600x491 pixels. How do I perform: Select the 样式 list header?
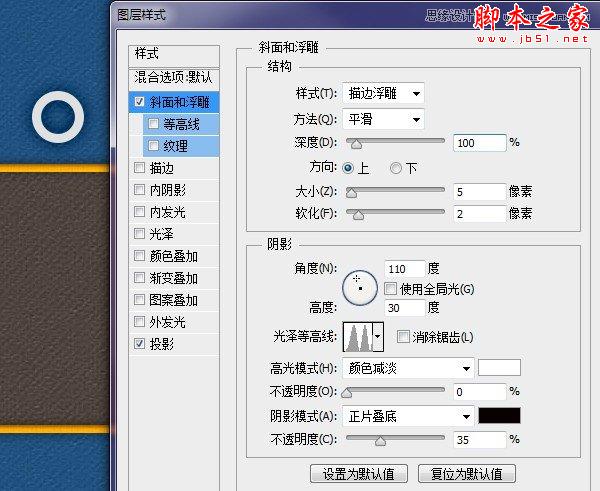174,55
